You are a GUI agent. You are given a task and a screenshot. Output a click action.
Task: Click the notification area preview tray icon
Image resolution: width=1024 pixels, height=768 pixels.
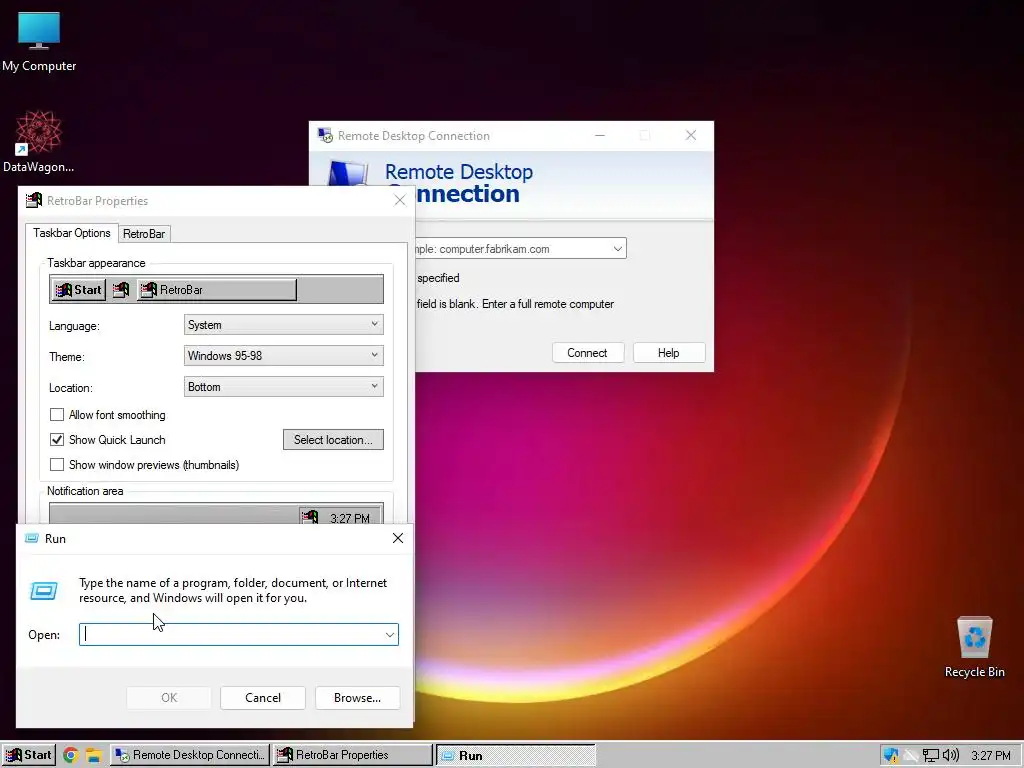[x=310, y=517]
